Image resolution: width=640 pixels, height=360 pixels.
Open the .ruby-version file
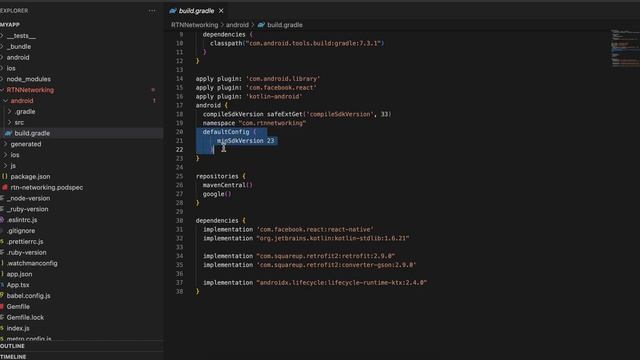point(27,252)
